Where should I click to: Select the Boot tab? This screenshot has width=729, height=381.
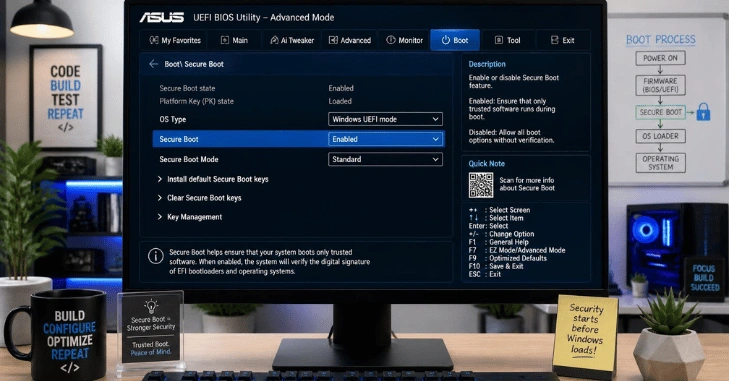455,40
